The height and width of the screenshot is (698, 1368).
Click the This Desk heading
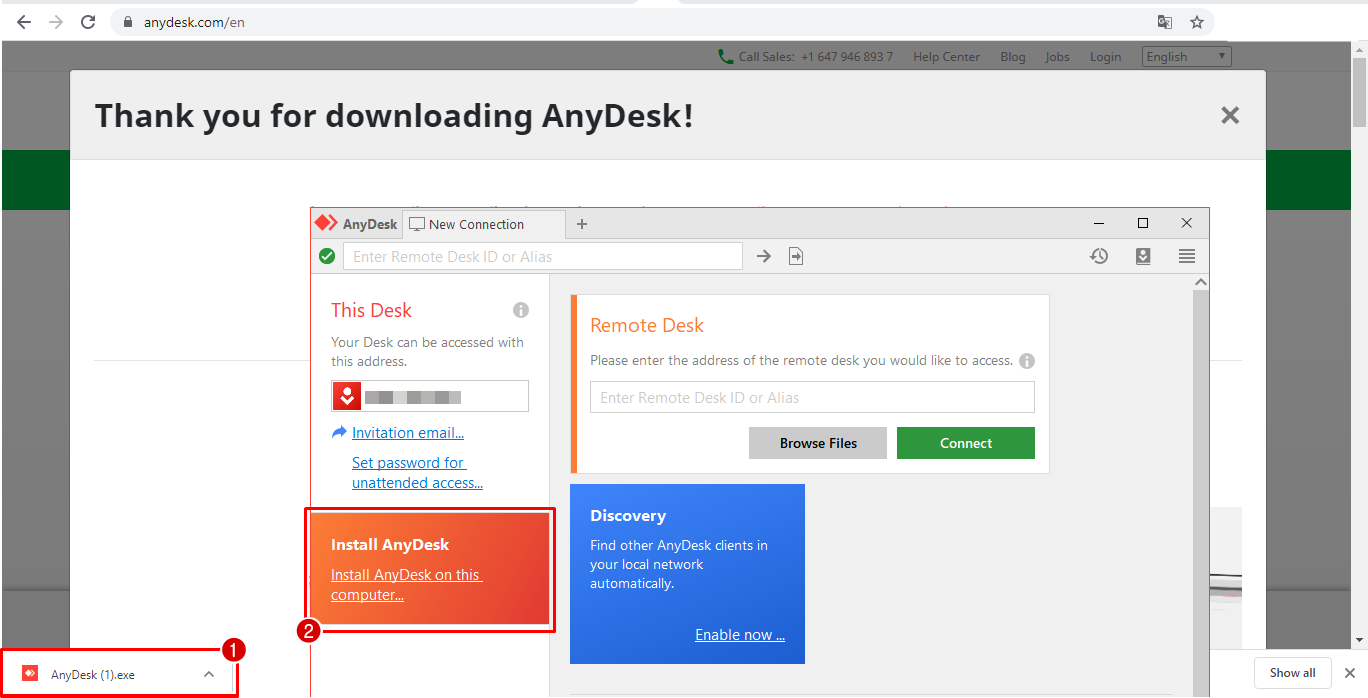371,310
